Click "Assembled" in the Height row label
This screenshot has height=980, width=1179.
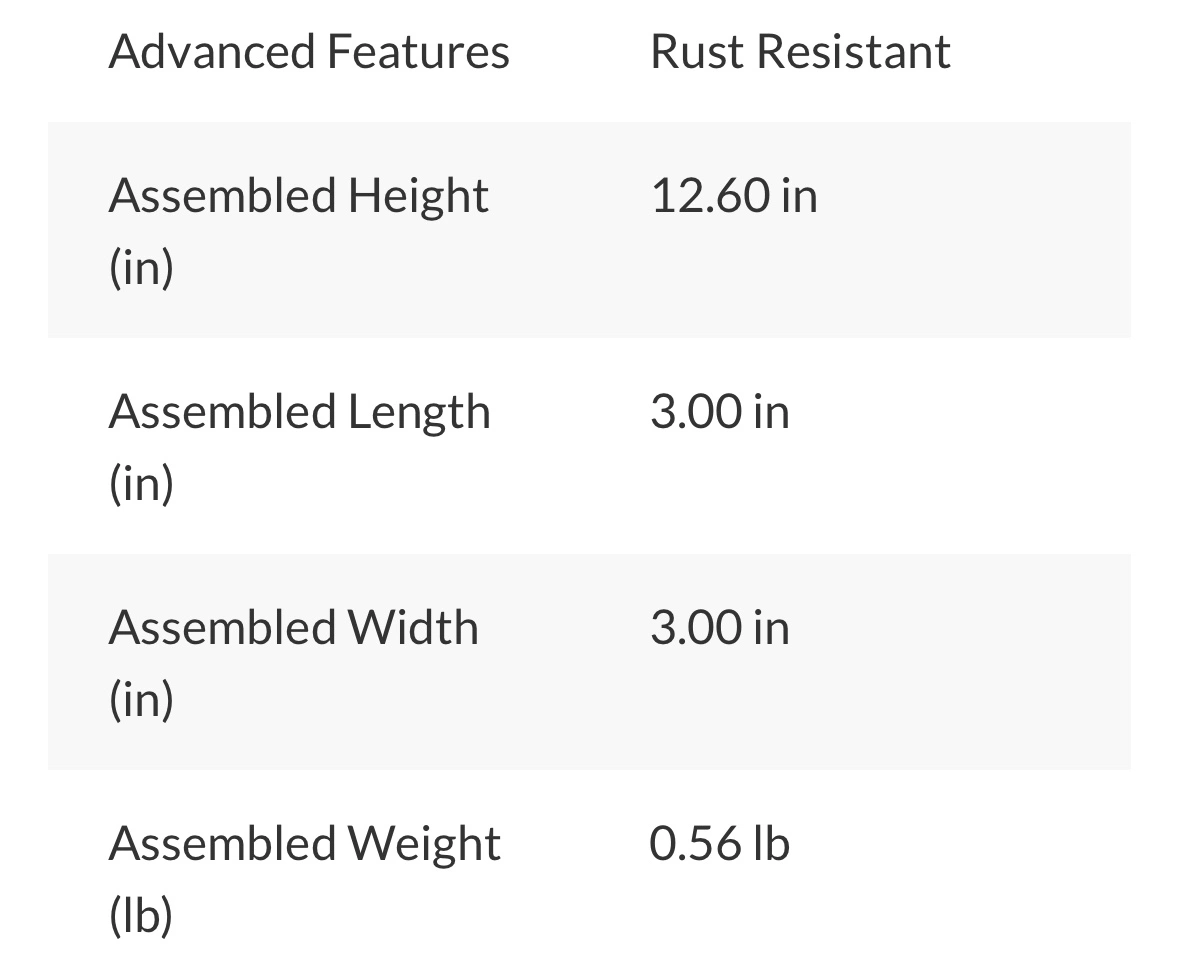click(220, 196)
